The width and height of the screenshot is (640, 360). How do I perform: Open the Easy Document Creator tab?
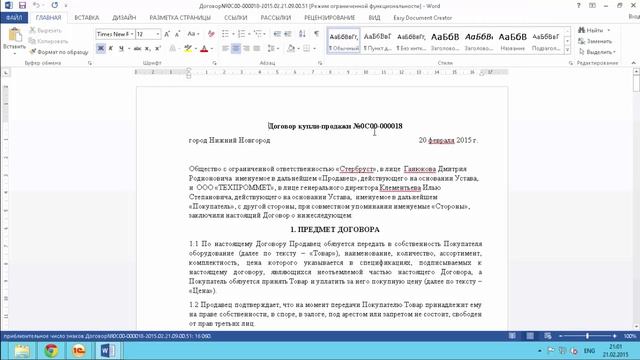tap(422, 18)
